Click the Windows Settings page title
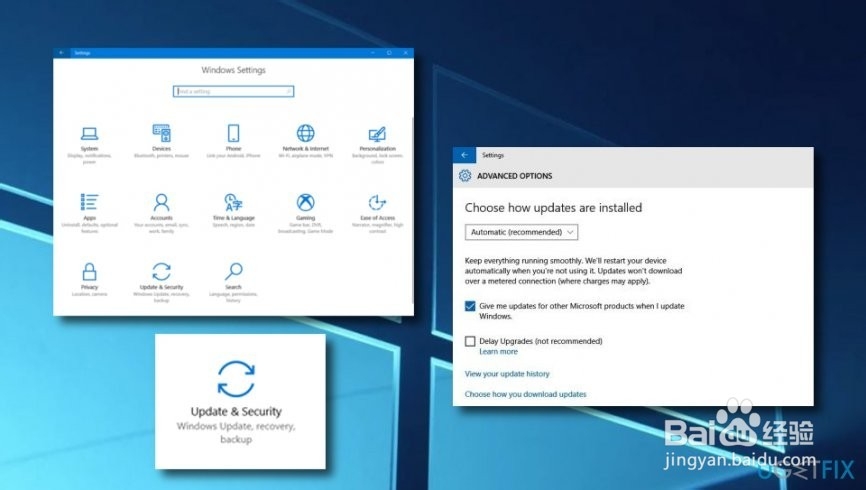 click(x=233, y=70)
